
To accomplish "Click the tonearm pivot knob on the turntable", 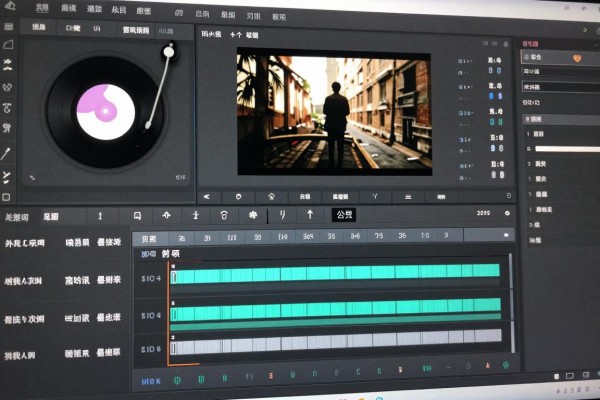I will pos(169,51).
